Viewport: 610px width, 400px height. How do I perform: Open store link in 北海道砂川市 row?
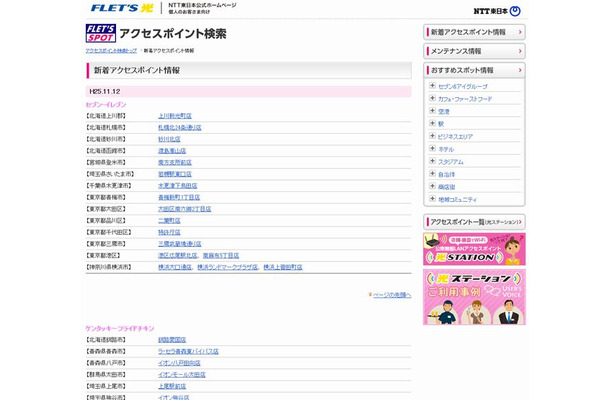coord(169,139)
